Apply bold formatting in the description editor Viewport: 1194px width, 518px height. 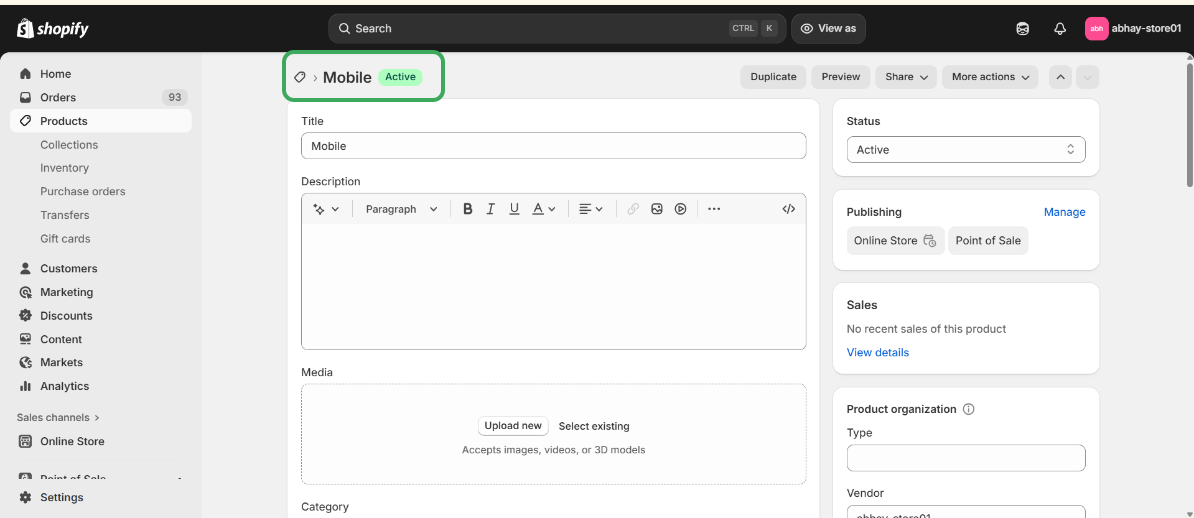(x=467, y=209)
